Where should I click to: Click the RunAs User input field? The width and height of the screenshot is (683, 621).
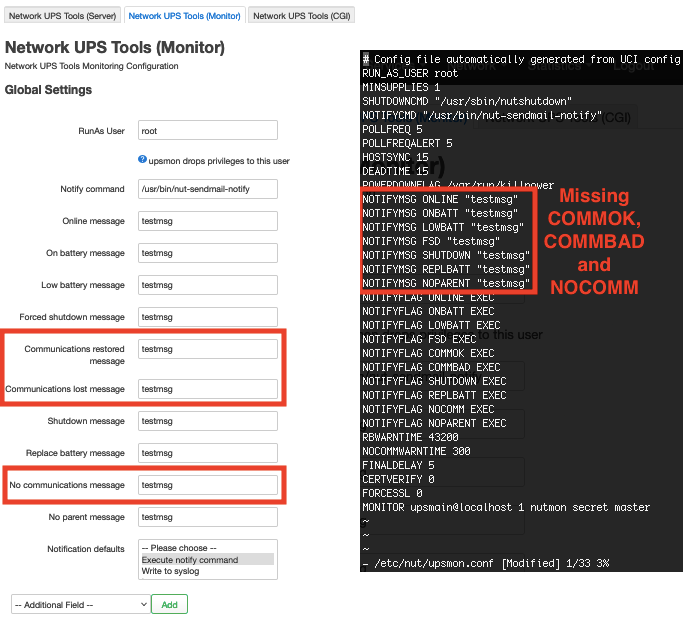[208, 130]
